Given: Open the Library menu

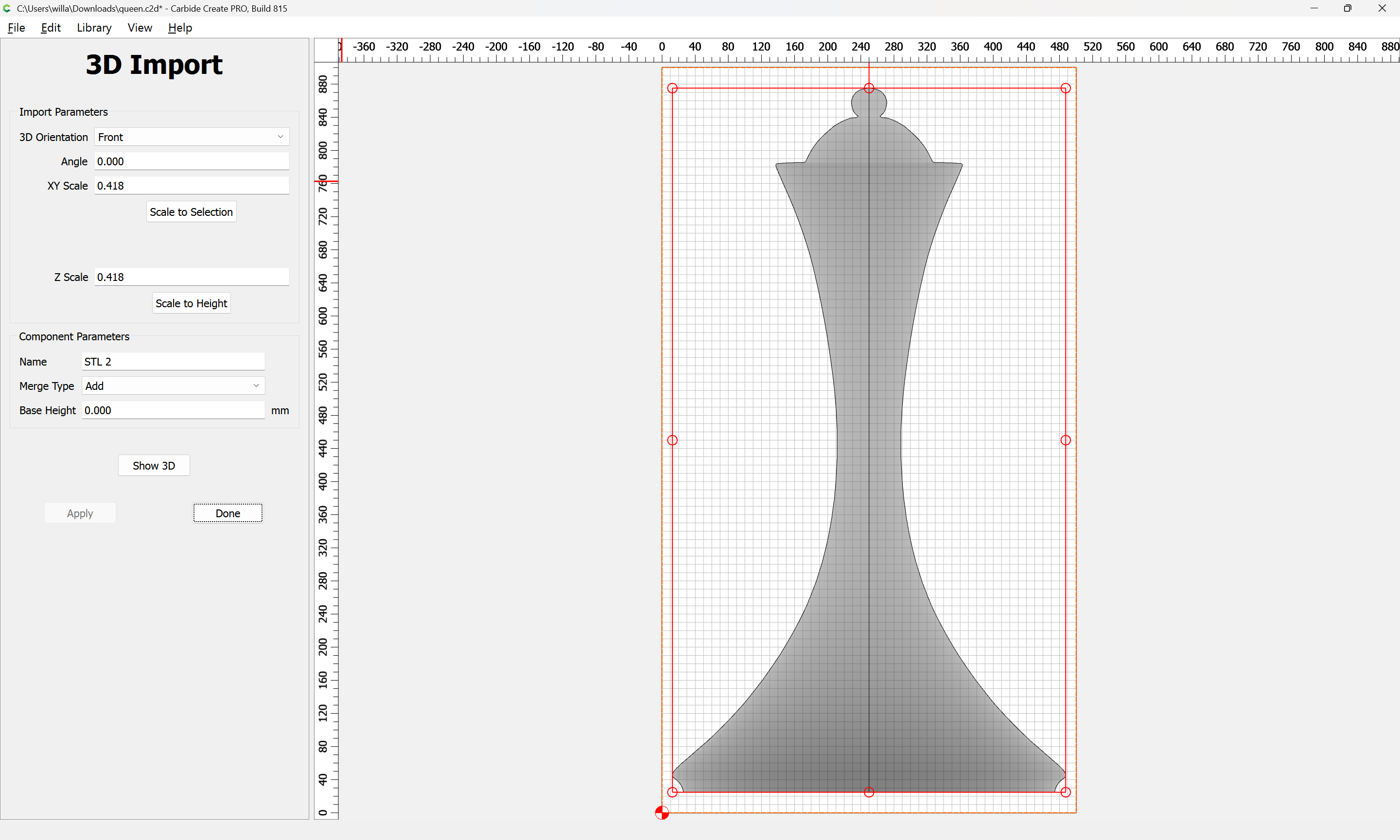Looking at the screenshot, I should click(94, 28).
